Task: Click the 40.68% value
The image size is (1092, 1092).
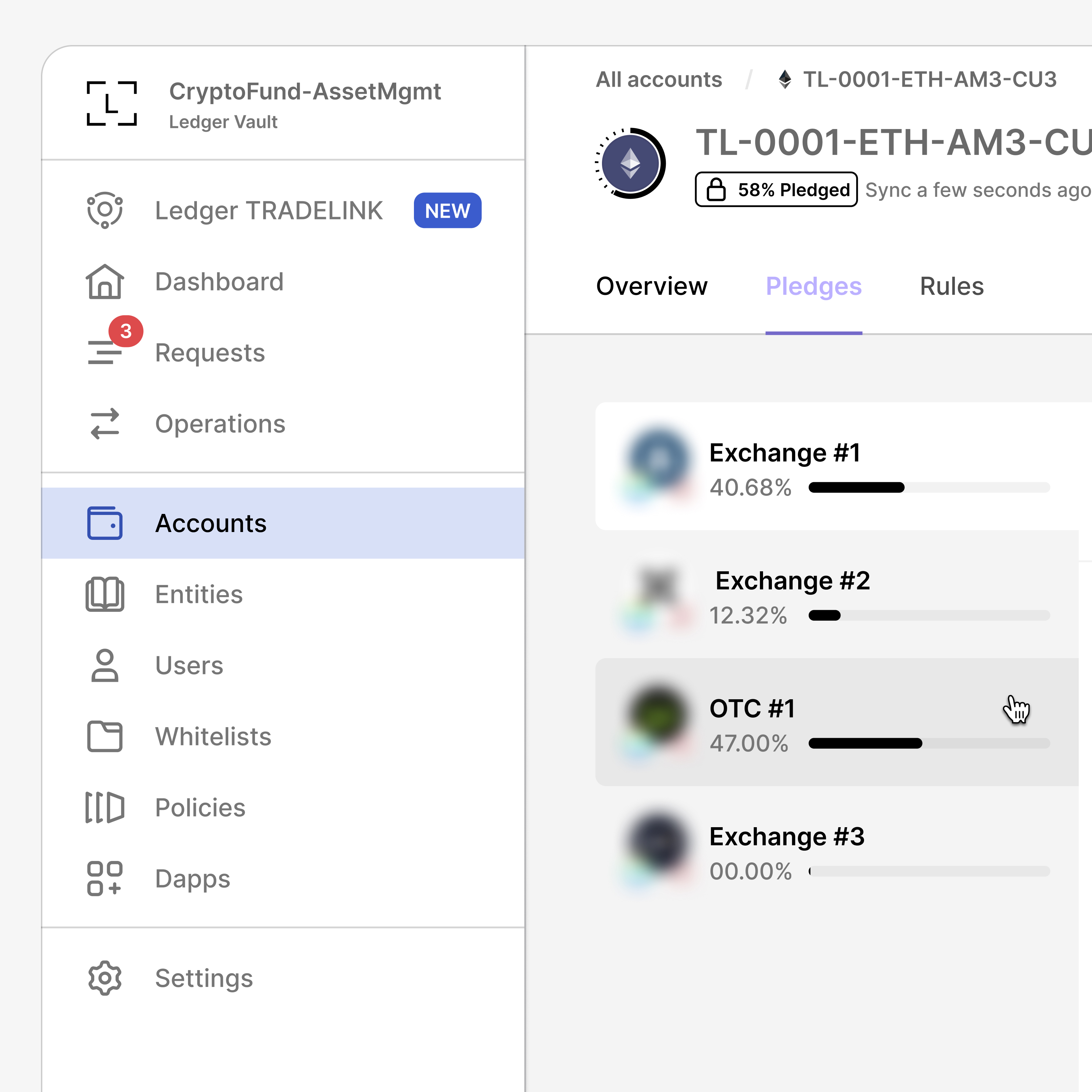Action: [751, 487]
